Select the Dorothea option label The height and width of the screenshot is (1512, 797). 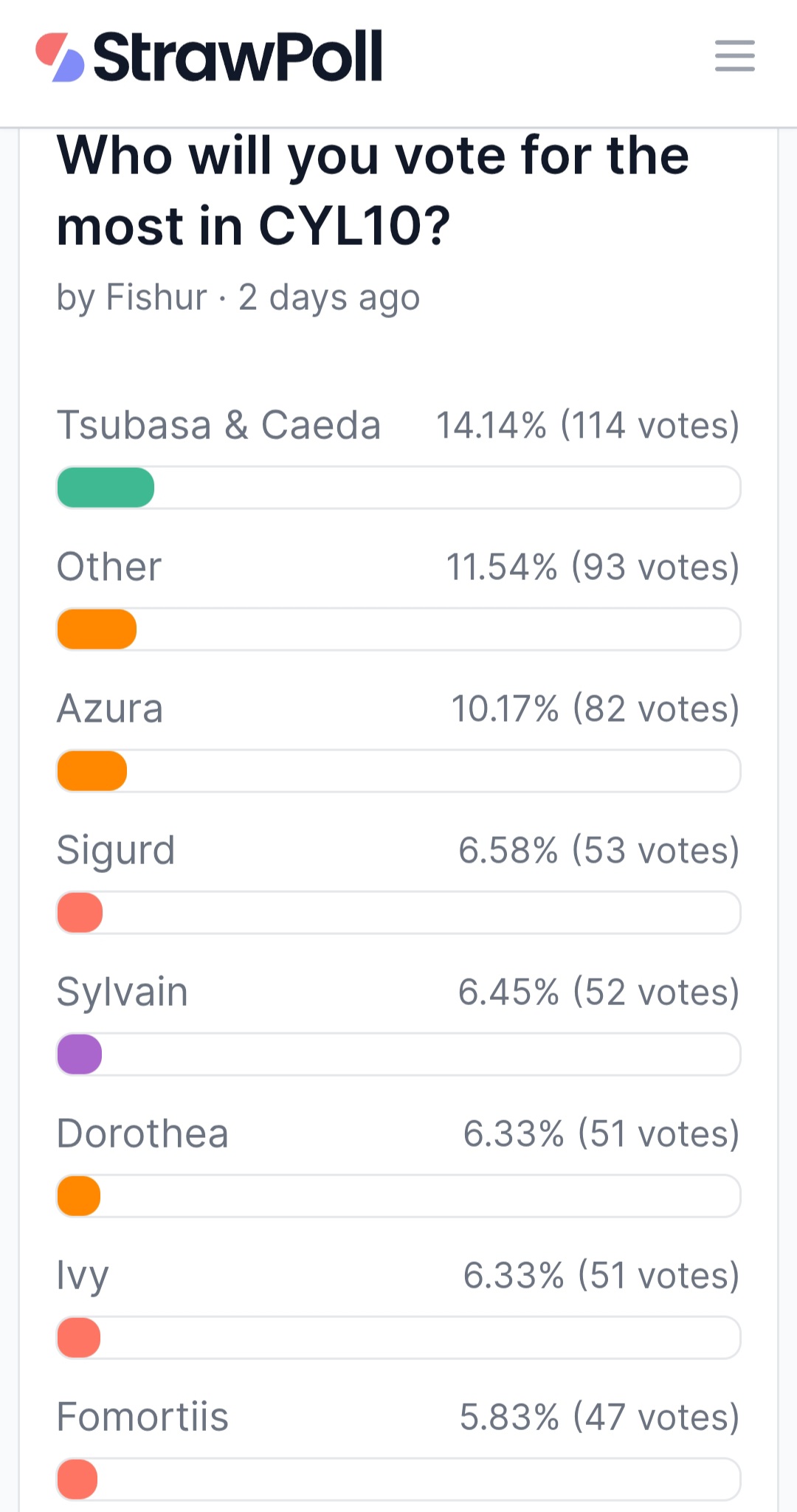(x=142, y=1134)
